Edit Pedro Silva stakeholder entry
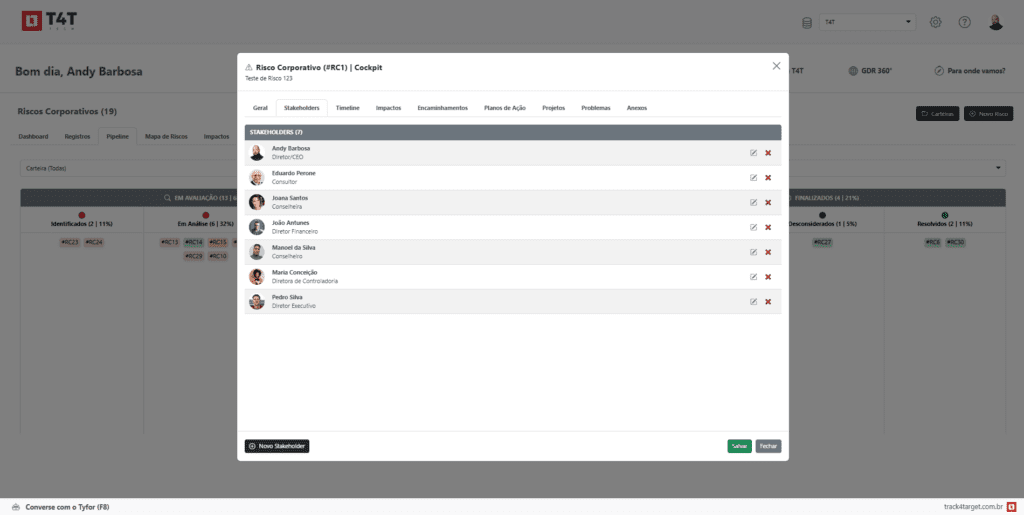This screenshot has width=1024, height=515. coord(753,301)
